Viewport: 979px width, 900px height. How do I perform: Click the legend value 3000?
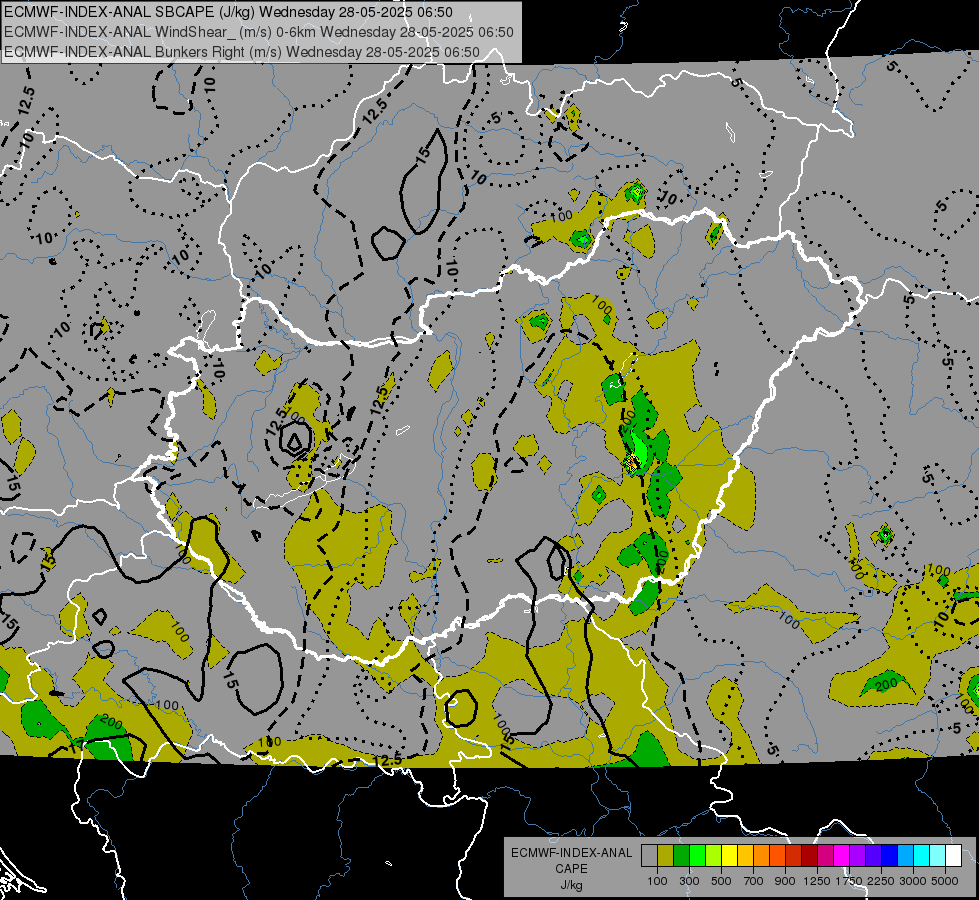point(913,881)
